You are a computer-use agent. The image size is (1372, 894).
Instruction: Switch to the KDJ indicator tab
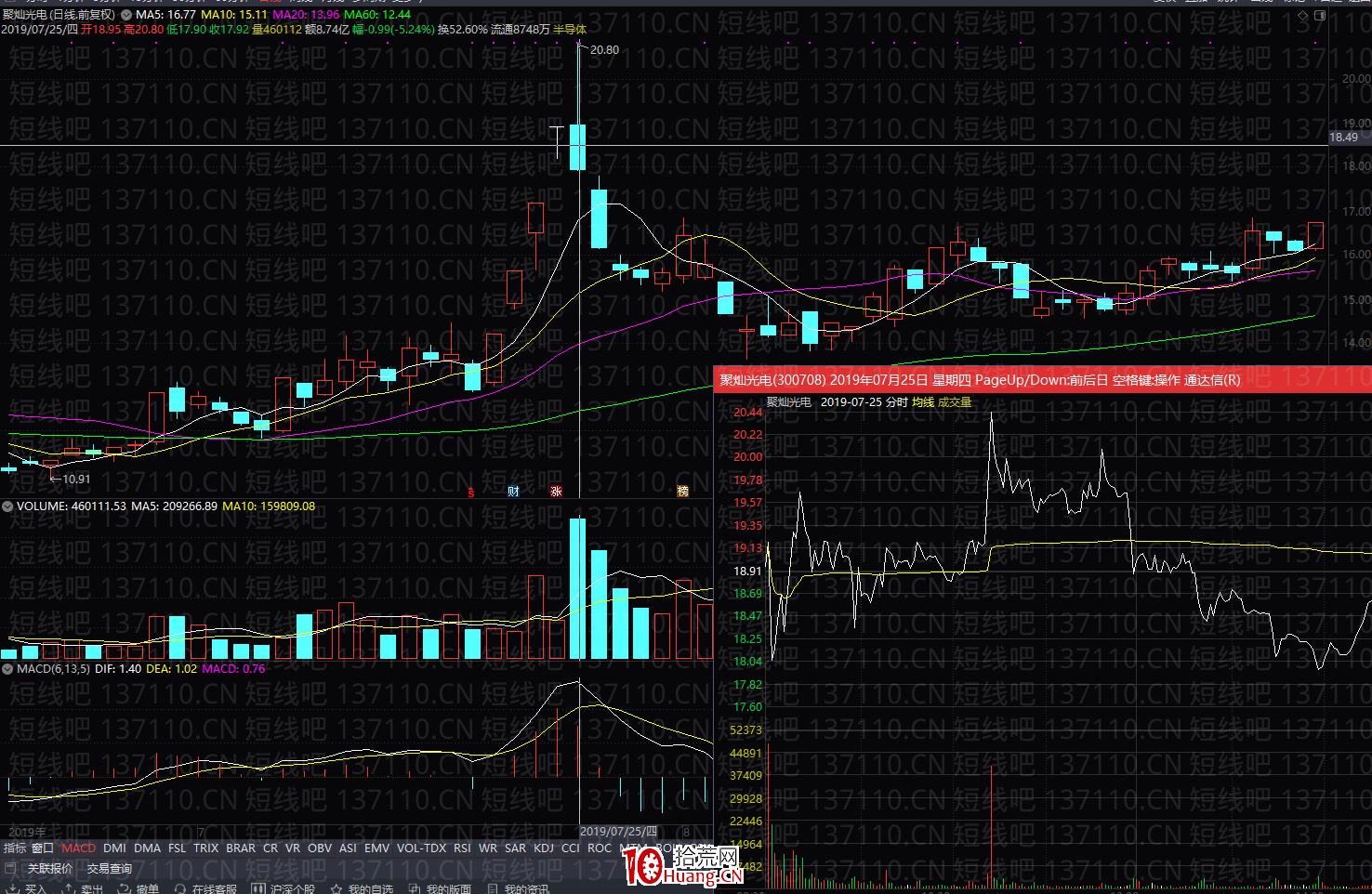pos(544,848)
